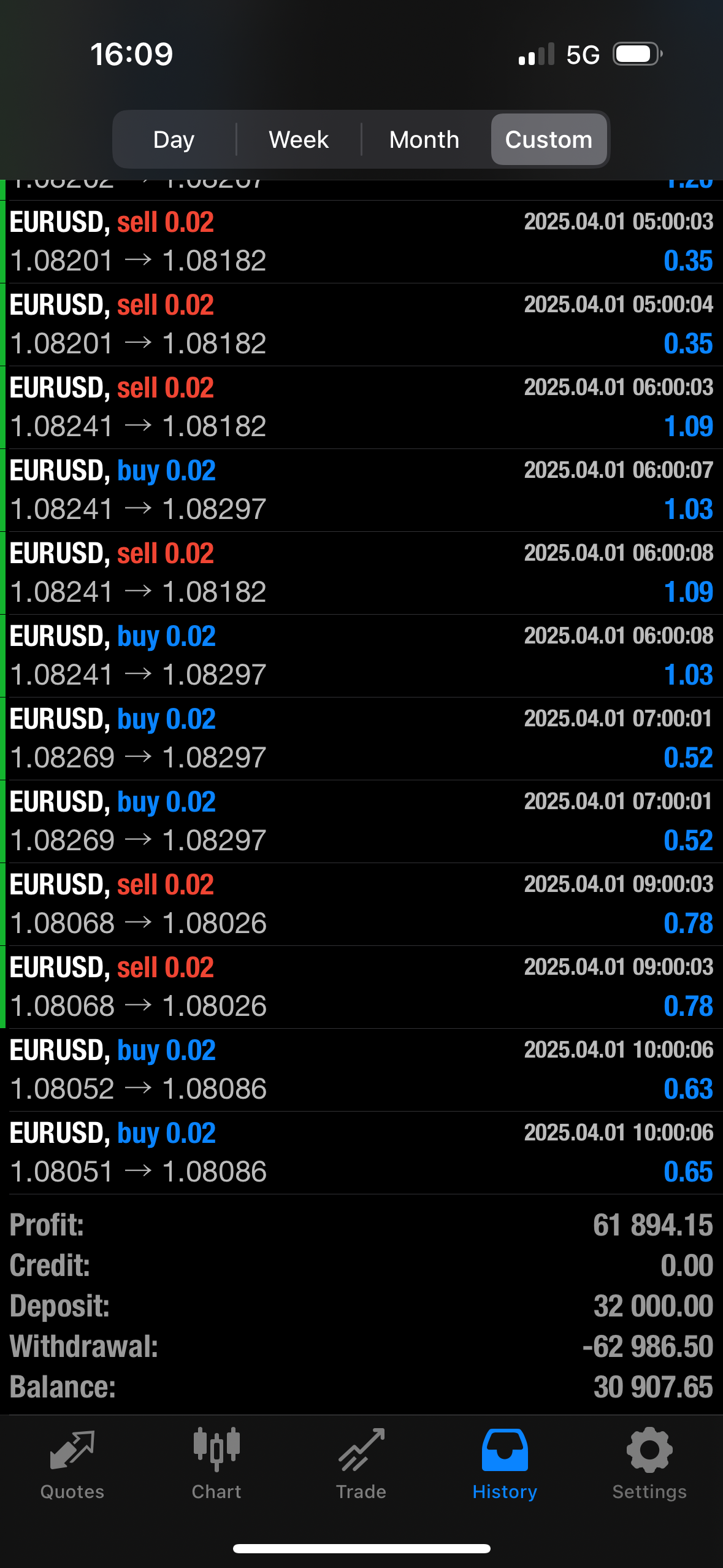Tap the Withdrawal amount -62 986.50
This screenshot has width=723, height=1568.
point(648,1347)
